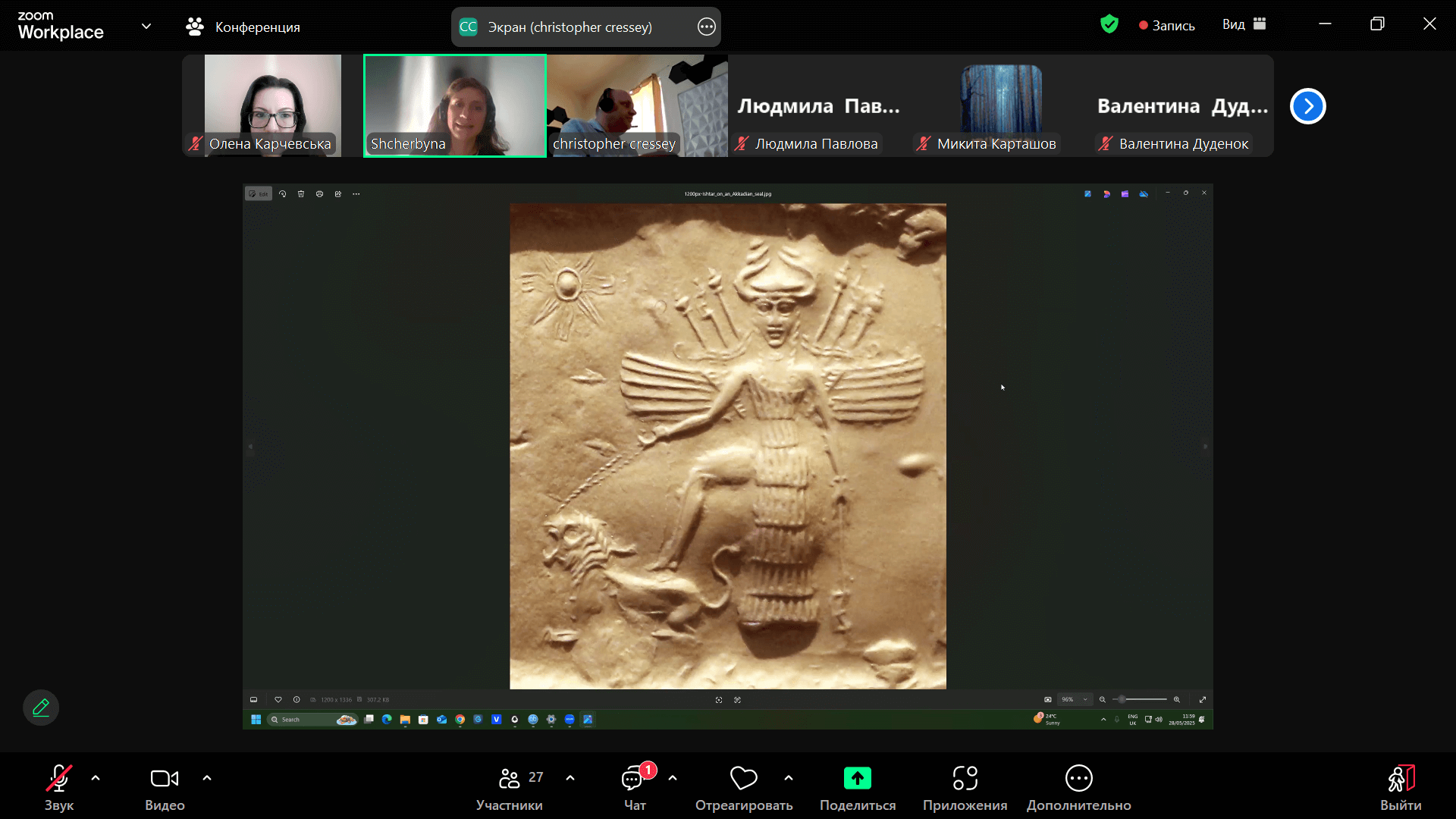This screenshot has width=1456, height=819.
Task: Unmute the microphone with Звук button
Action: click(59, 779)
